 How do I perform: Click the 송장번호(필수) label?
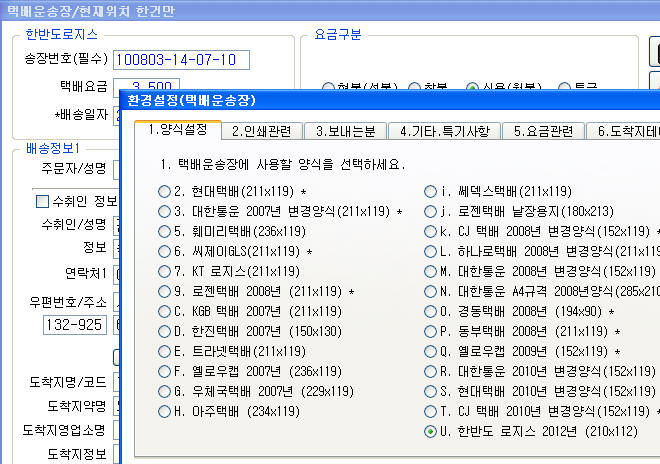[x=66, y=59]
